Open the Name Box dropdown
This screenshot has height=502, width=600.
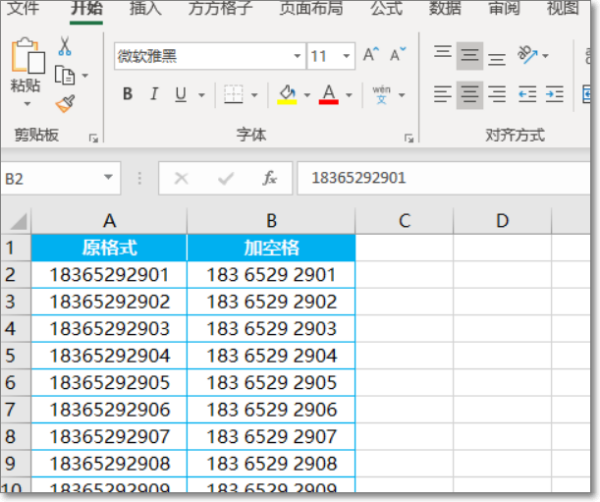pyautogui.click(x=108, y=177)
